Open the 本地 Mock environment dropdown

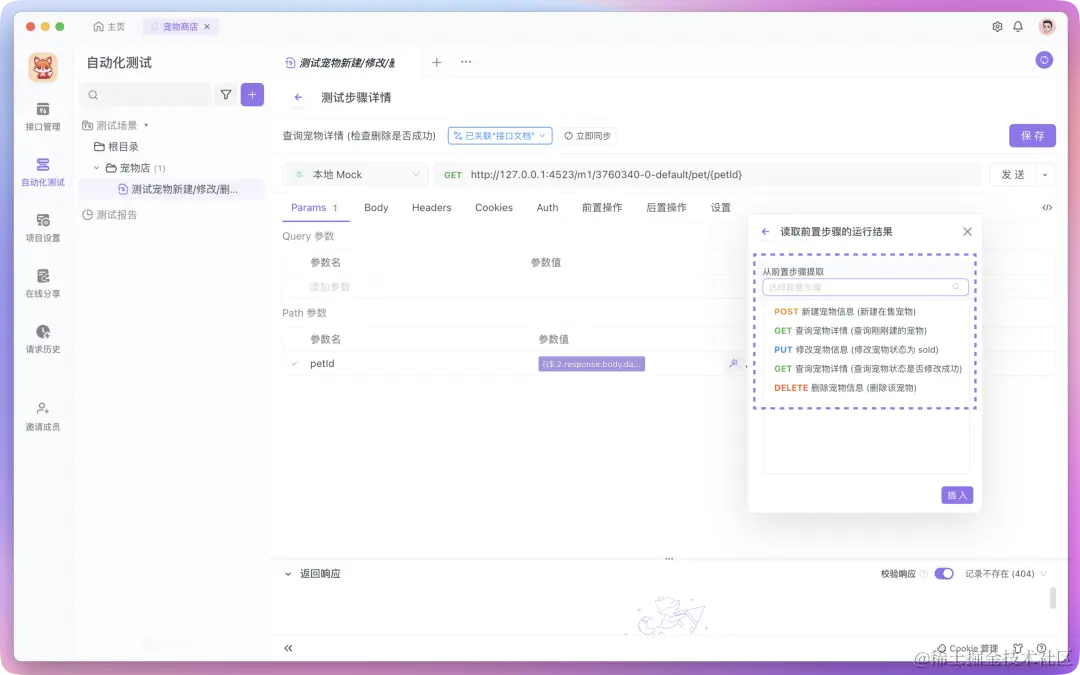(354, 173)
